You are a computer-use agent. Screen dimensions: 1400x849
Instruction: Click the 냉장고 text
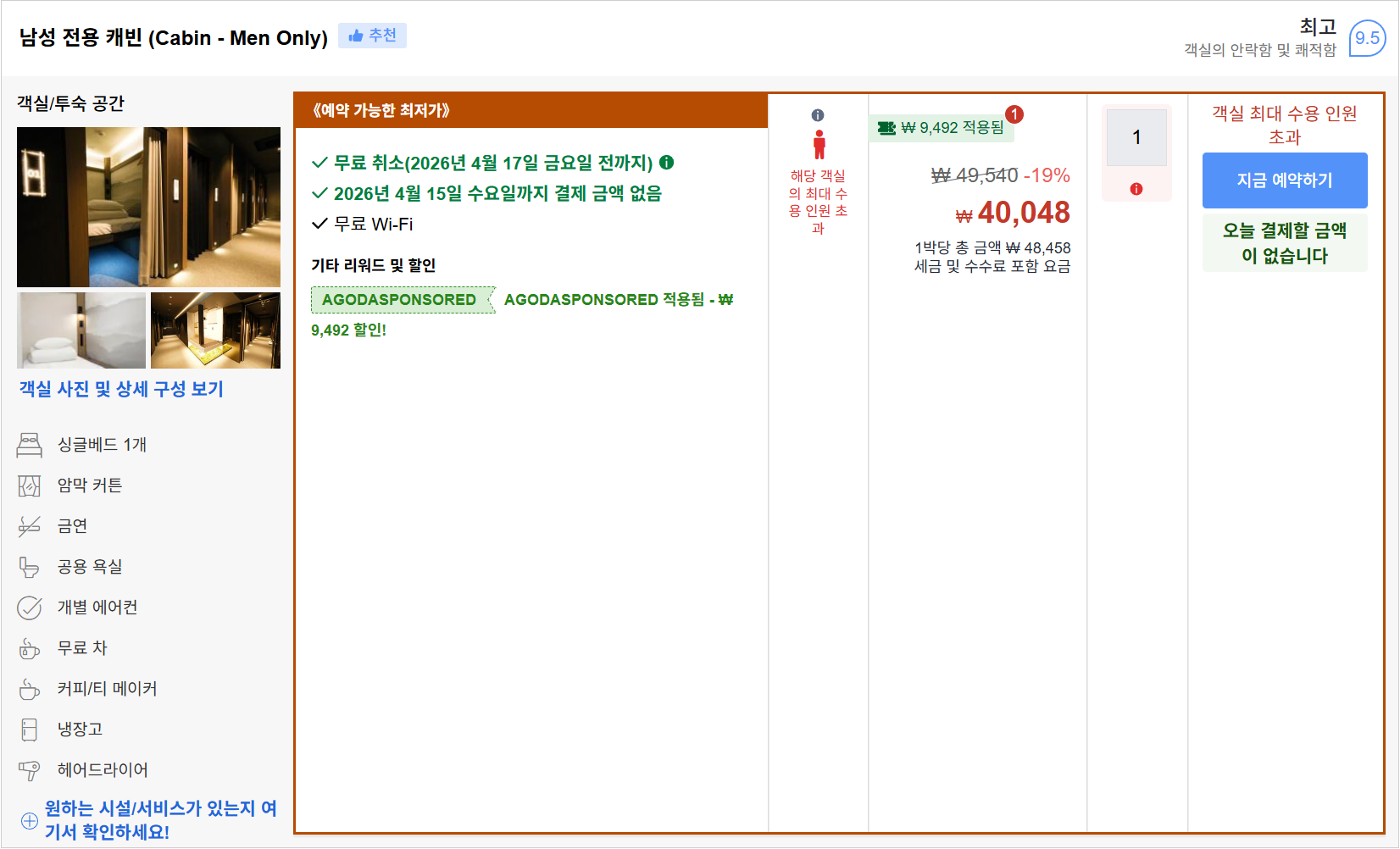tap(80, 730)
